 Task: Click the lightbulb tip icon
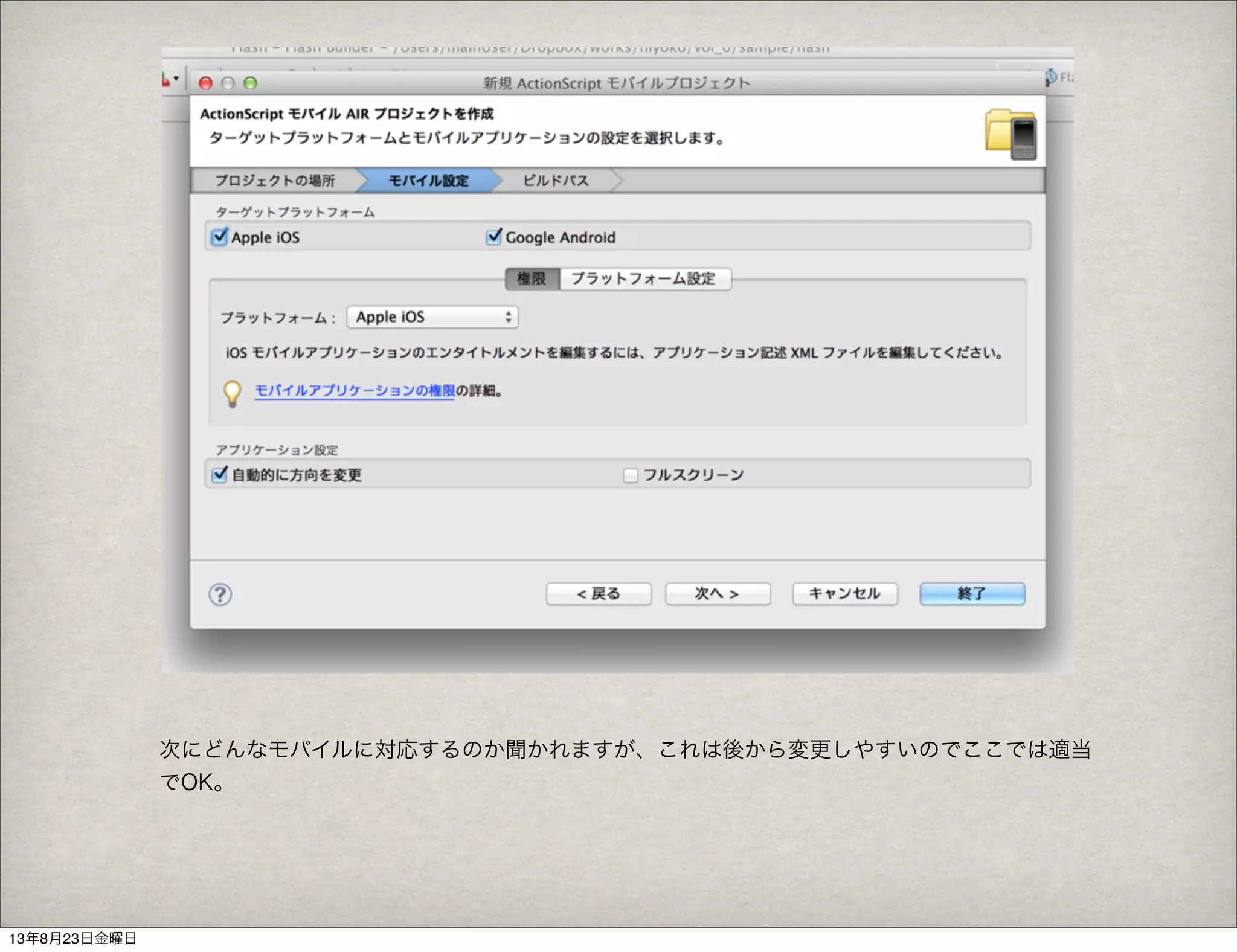pyautogui.click(x=233, y=394)
